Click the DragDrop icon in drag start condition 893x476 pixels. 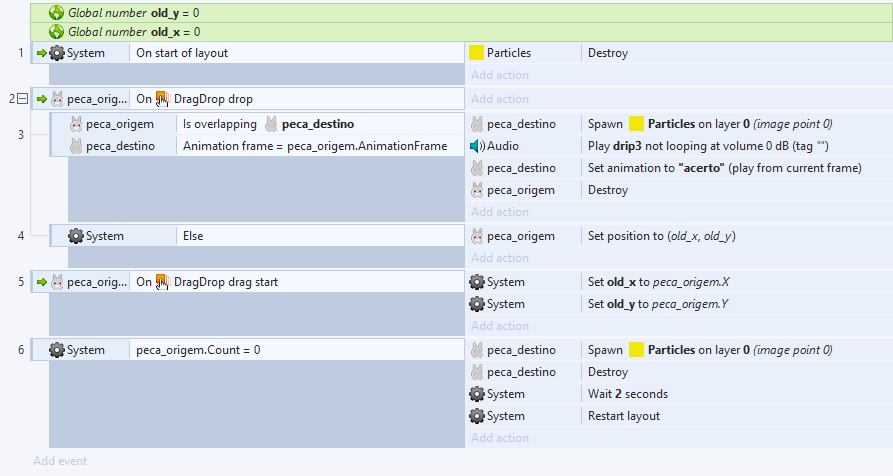(x=162, y=282)
